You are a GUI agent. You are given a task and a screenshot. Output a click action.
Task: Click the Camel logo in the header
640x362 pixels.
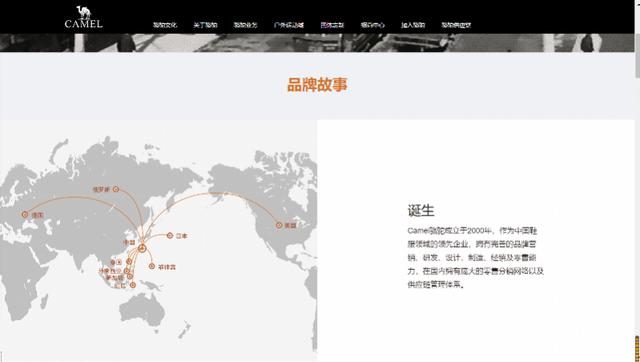[84, 17]
